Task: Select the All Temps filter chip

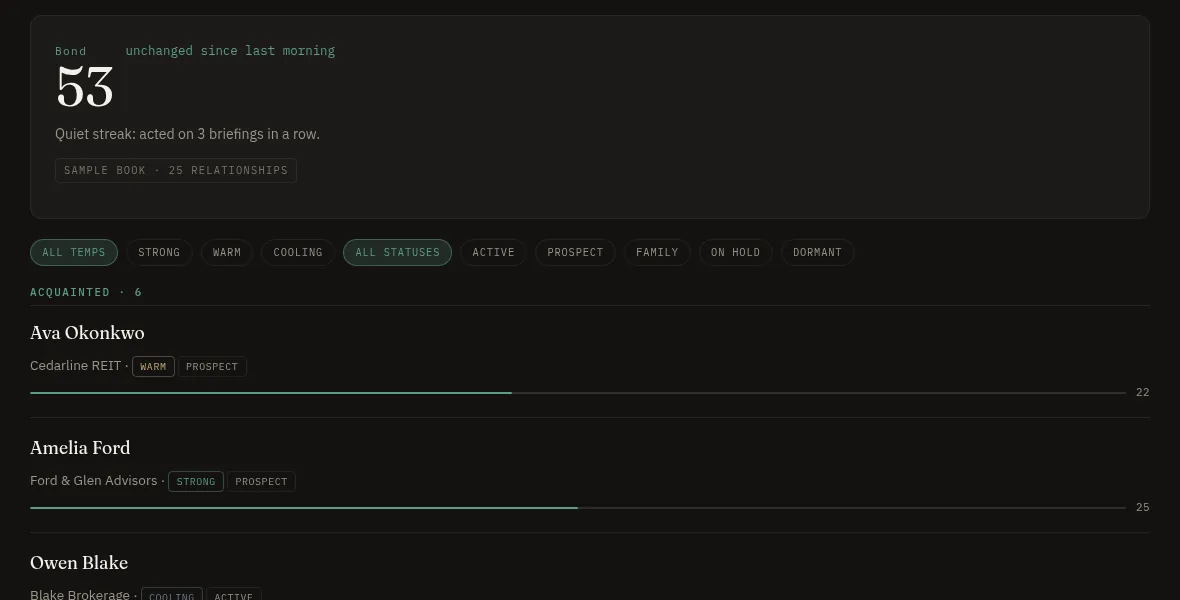Action: [x=74, y=252]
